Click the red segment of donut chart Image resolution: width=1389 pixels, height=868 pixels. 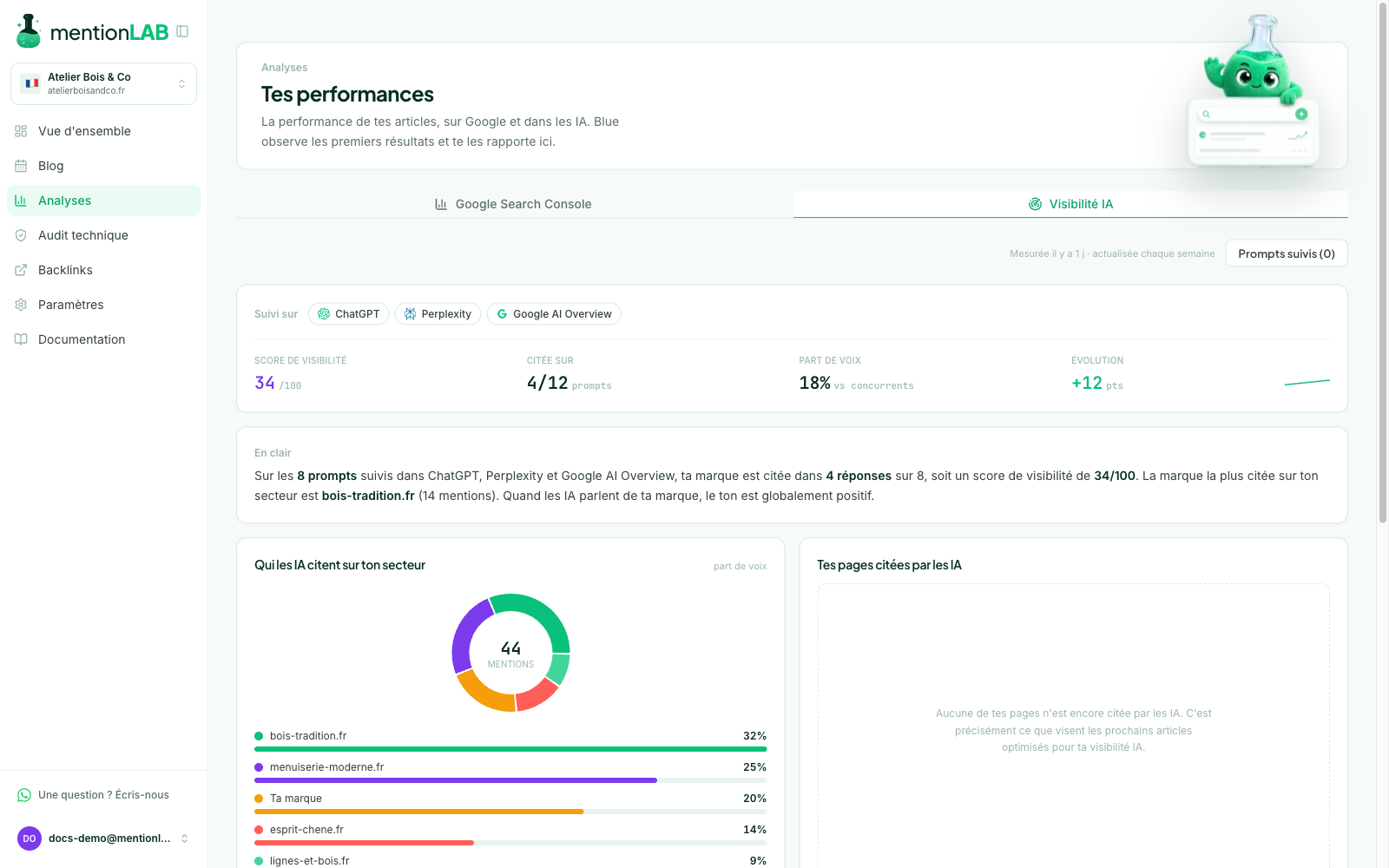(x=539, y=696)
